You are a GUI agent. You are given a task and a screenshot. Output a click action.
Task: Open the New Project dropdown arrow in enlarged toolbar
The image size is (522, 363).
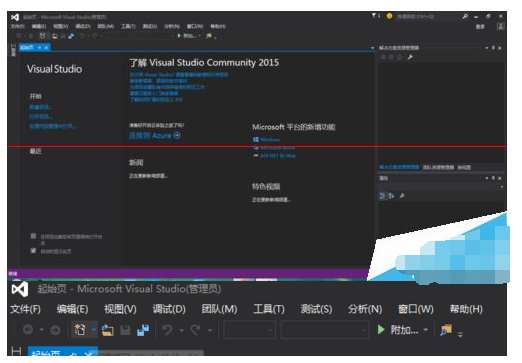coord(94,330)
